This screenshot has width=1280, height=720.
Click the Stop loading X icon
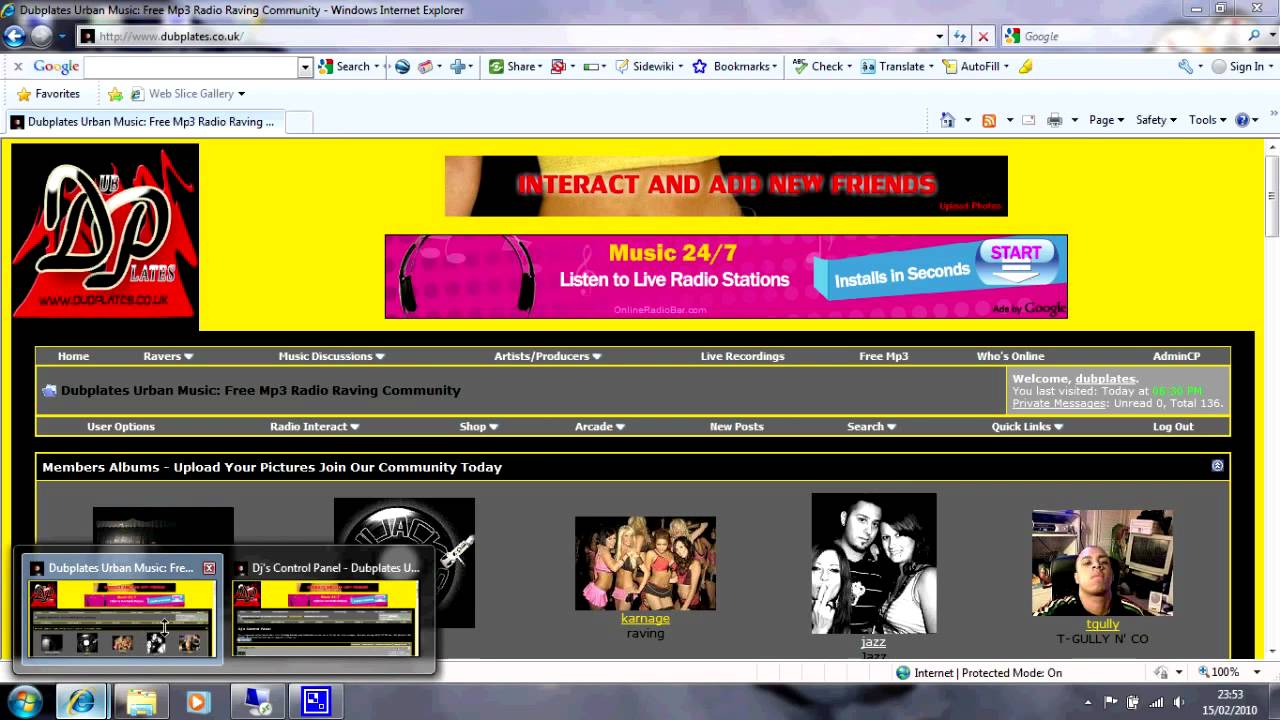(983, 36)
